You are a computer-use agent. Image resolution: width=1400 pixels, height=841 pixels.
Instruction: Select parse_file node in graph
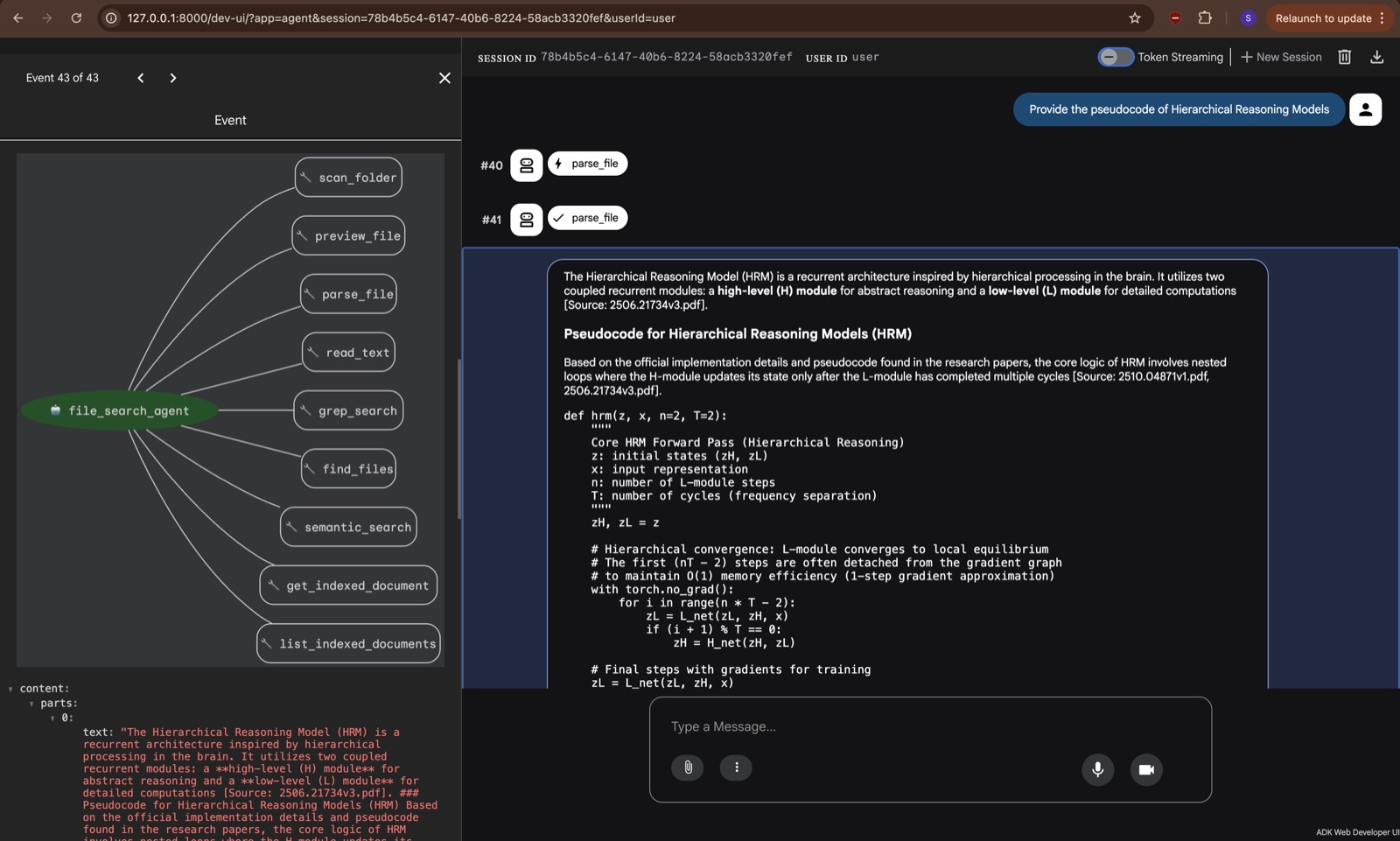click(x=348, y=294)
